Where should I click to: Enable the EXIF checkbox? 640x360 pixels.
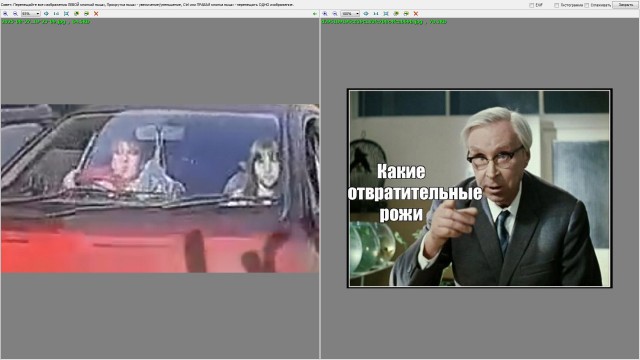coord(531,5)
